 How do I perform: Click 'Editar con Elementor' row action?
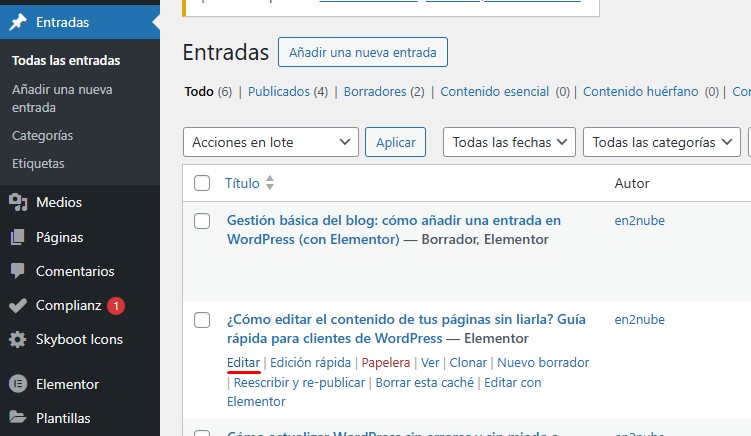384,392
